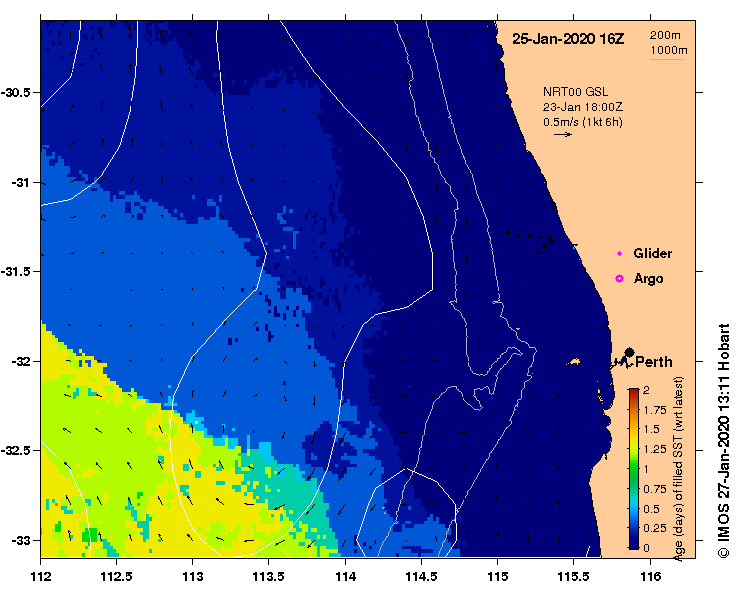Image resolution: width=739 pixels, height=592 pixels.
Task: Click the Perth city label
Action: point(653,362)
